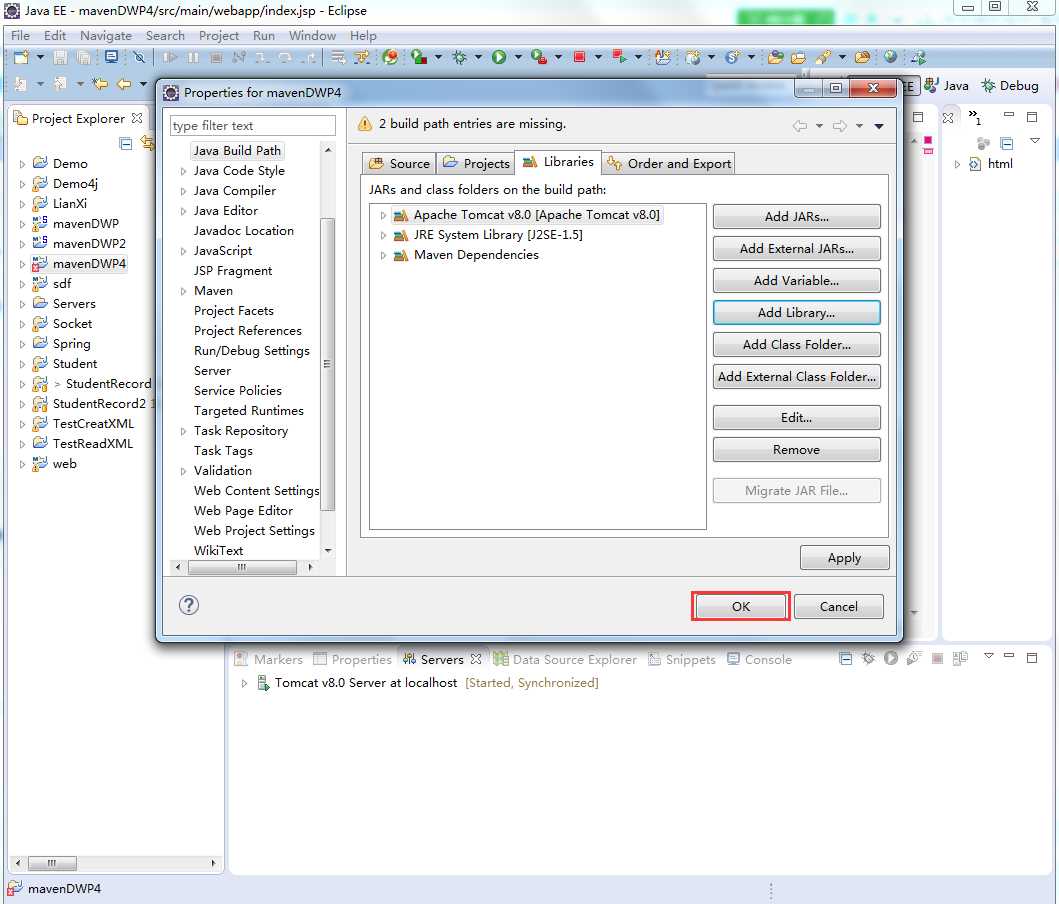Open the Project menu
This screenshot has width=1059, height=904.
pyautogui.click(x=219, y=36)
